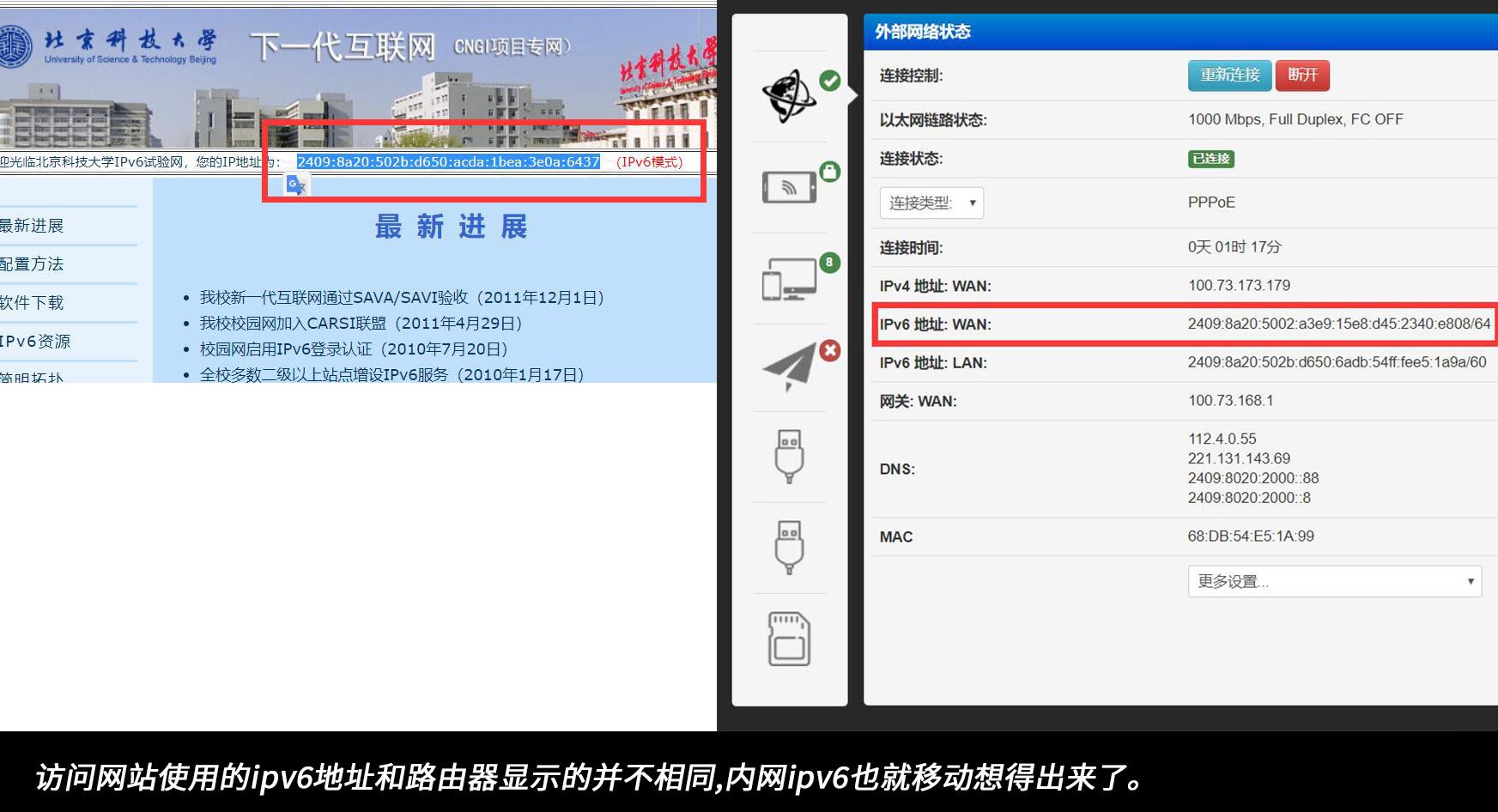Open 配置方法 from the left navigation
1498x812 pixels.
click(x=33, y=264)
